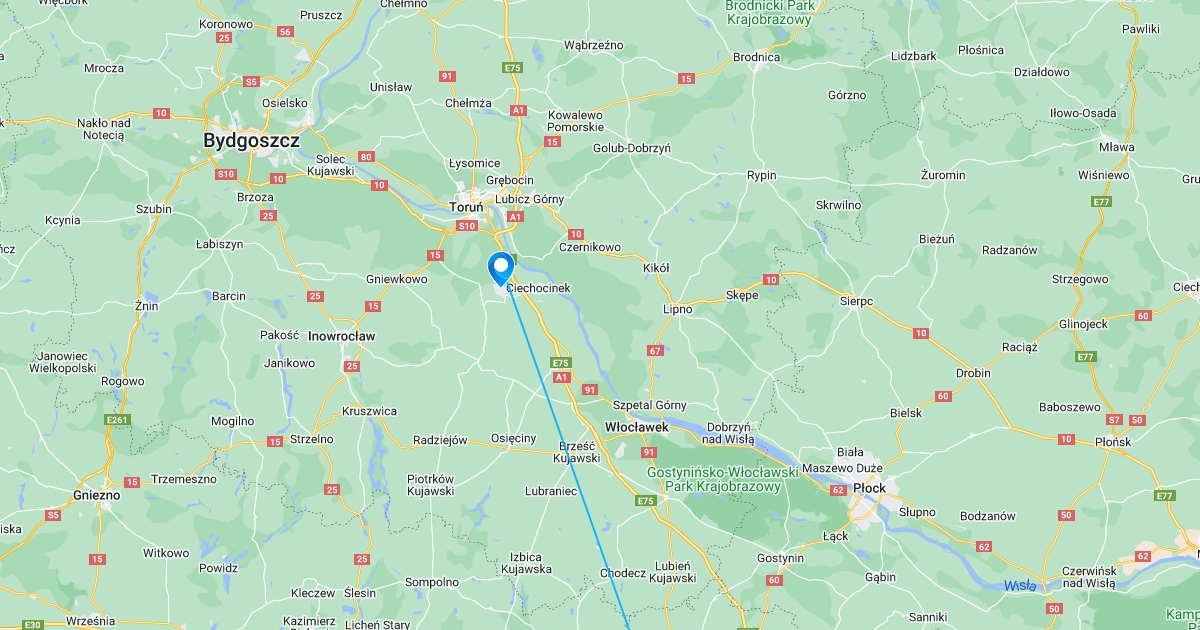The width and height of the screenshot is (1200, 630).
Task: Click the E30 road shield near Września
Action: pyautogui.click(x=32, y=625)
